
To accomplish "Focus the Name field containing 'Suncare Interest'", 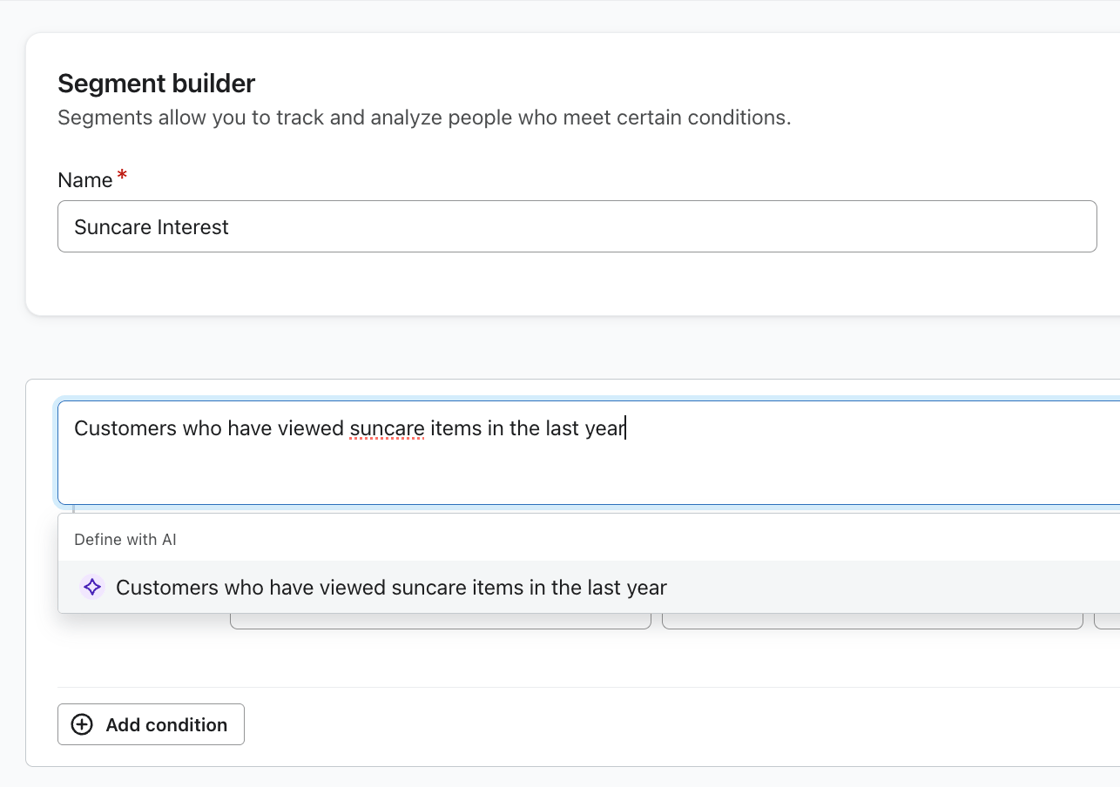I will 577,226.
